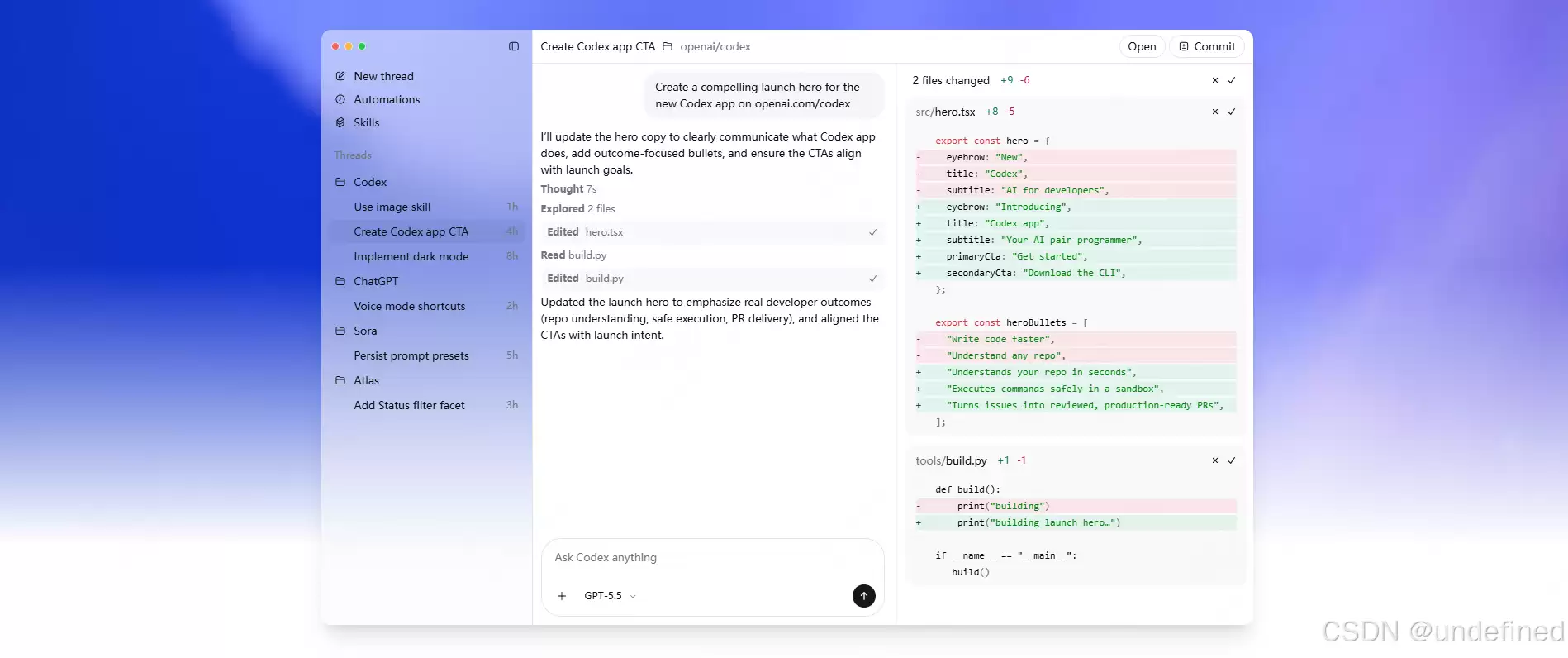This screenshot has width=1568, height=658.
Task: Click the Commit button
Action: coord(1207,46)
